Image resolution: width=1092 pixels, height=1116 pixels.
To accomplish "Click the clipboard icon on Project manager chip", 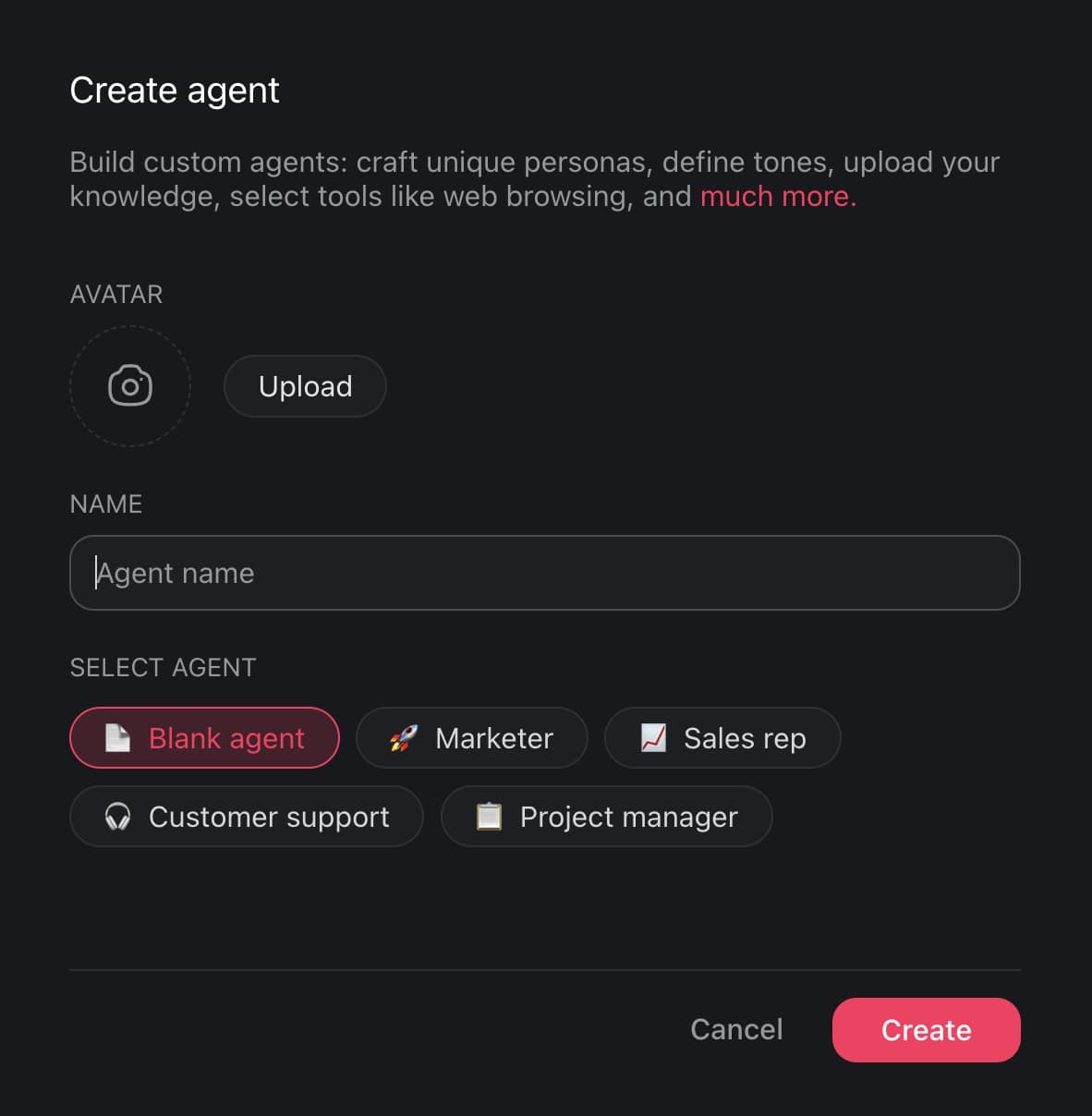I will [488, 817].
